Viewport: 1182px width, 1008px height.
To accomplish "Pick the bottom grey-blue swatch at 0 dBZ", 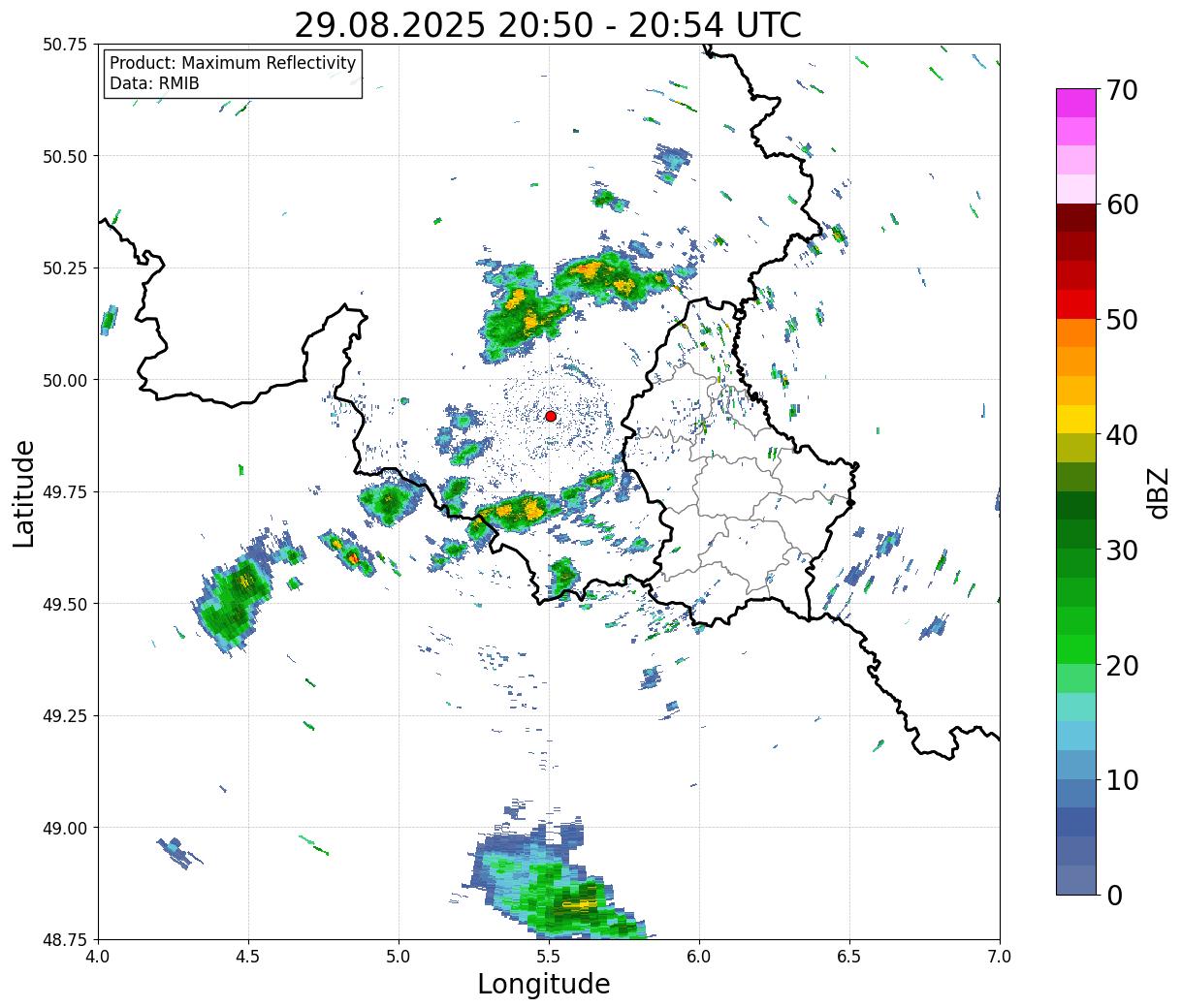I will click(1076, 880).
